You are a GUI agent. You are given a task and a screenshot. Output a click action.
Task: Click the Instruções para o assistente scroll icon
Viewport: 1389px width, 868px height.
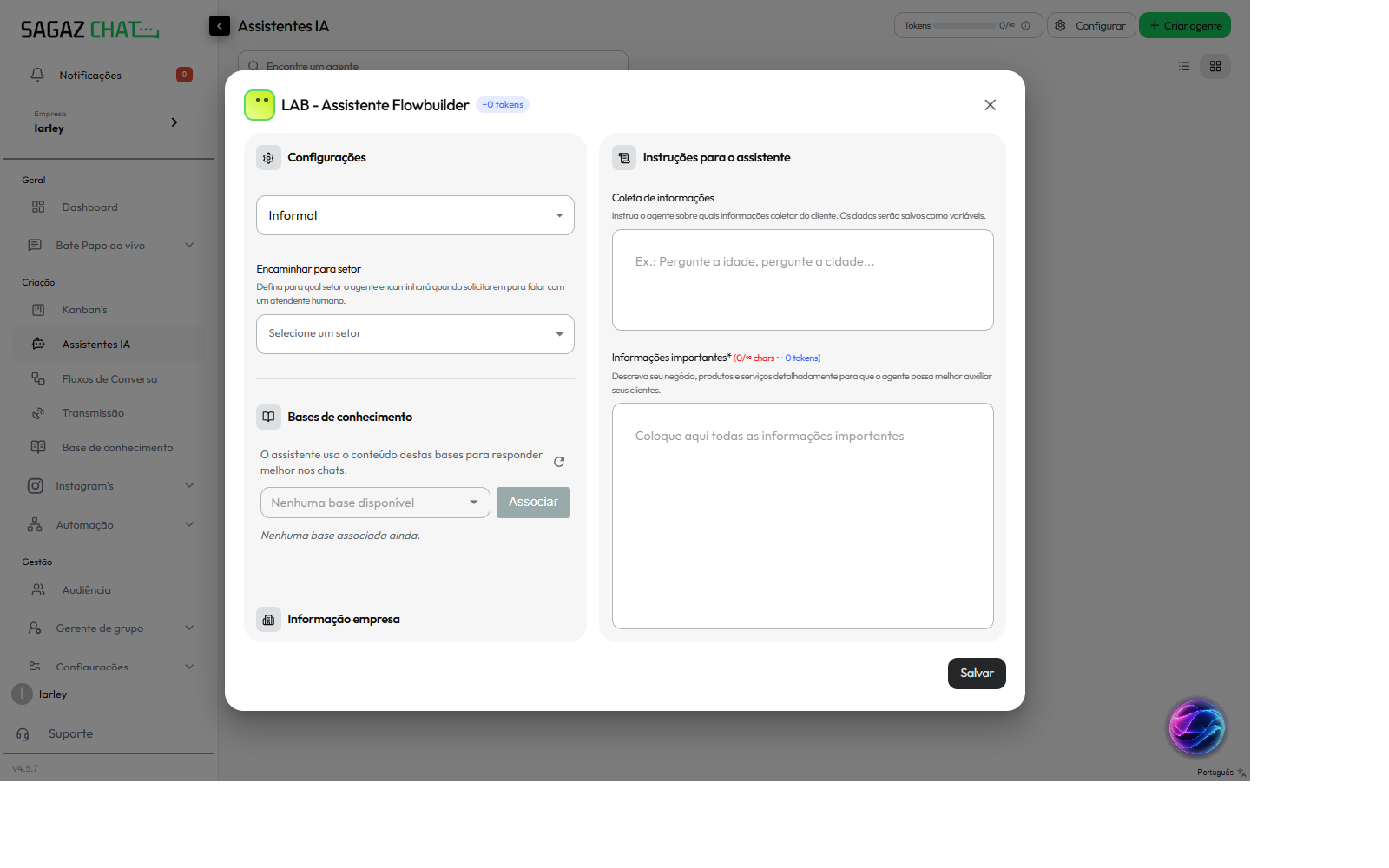pos(624,158)
